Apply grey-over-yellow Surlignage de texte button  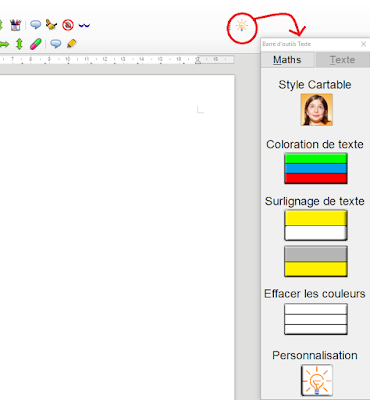[x=316, y=261]
